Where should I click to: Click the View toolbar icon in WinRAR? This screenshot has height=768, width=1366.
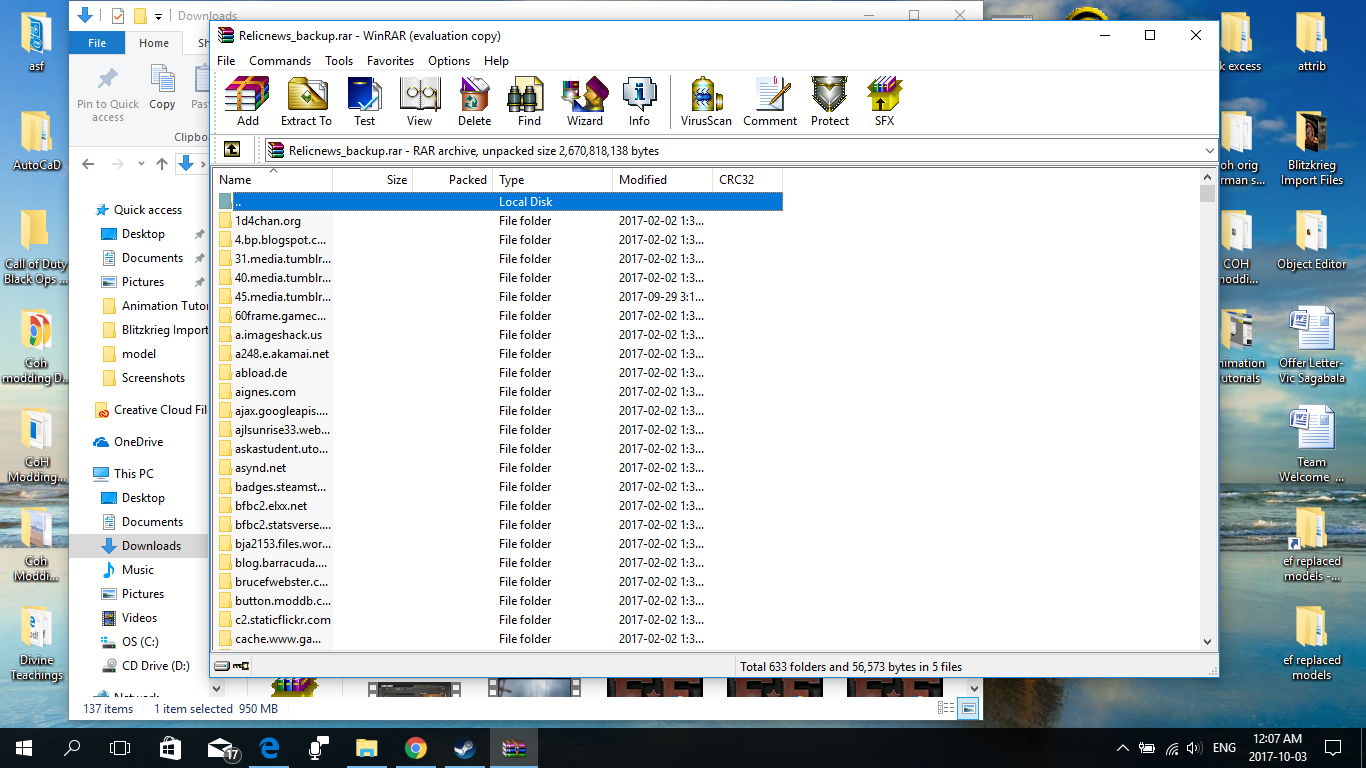[x=420, y=102]
